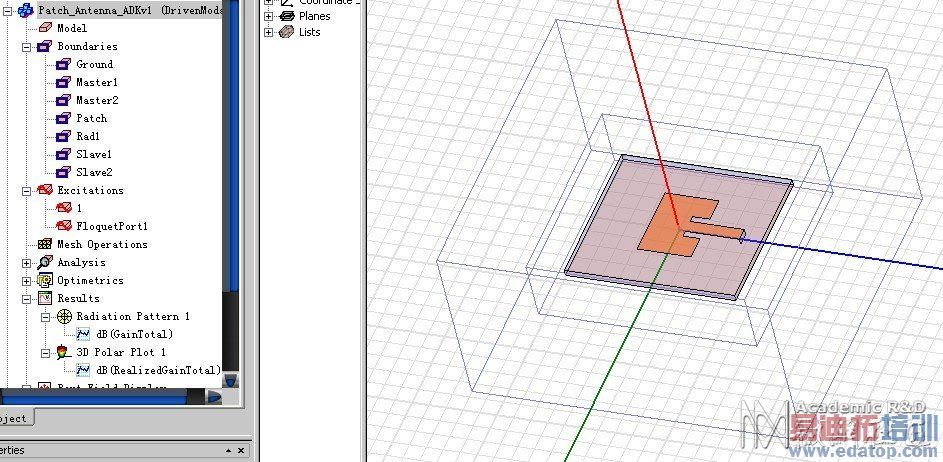Click the Boundaries folder icon

click(x=45, y=46)
